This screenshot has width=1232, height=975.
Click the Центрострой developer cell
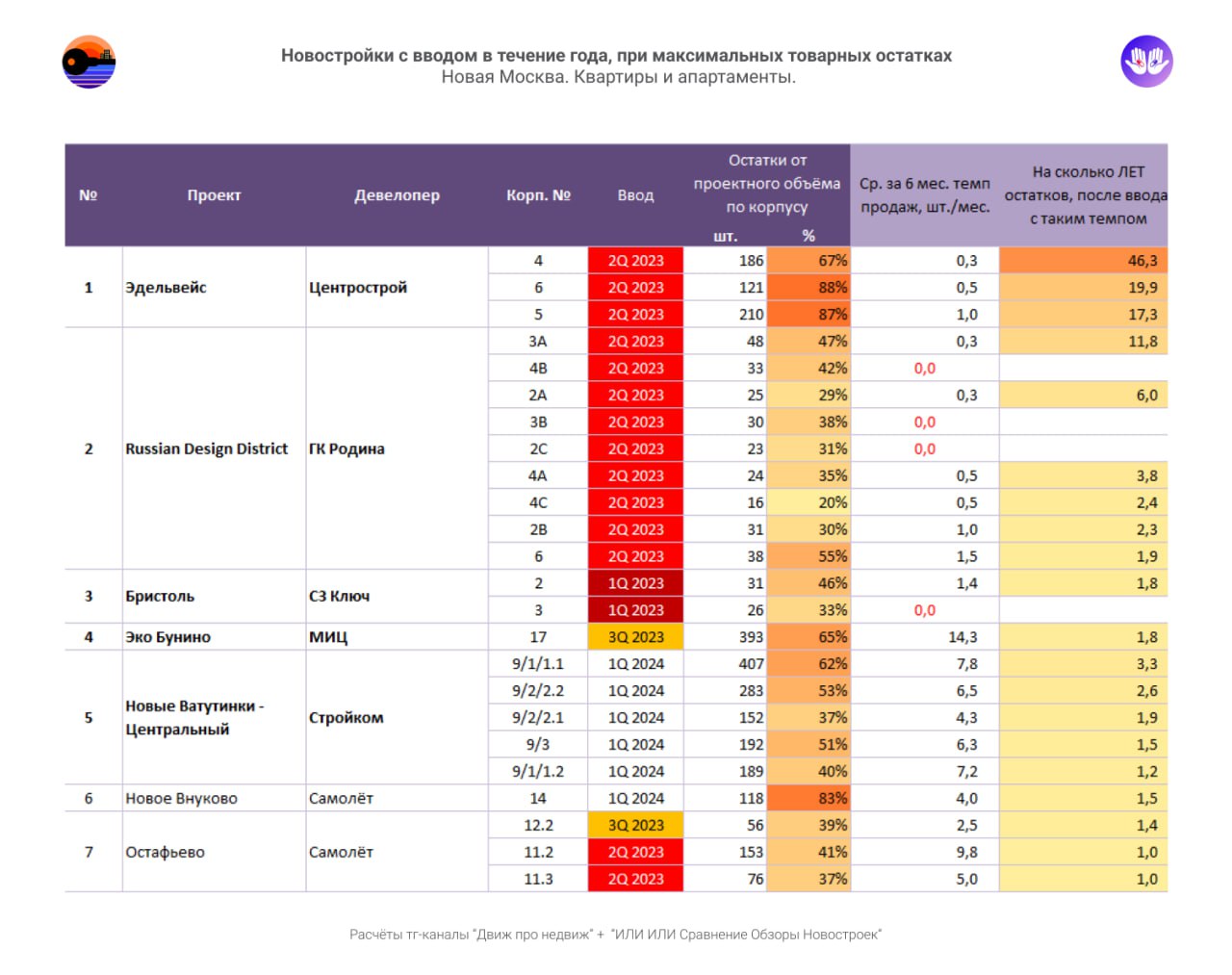397,288
